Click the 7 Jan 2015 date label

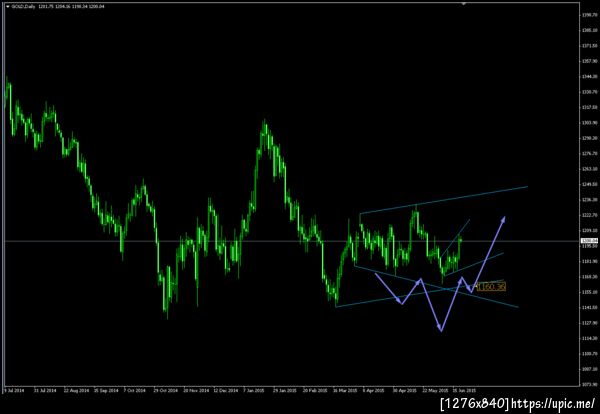pos(254,391)
